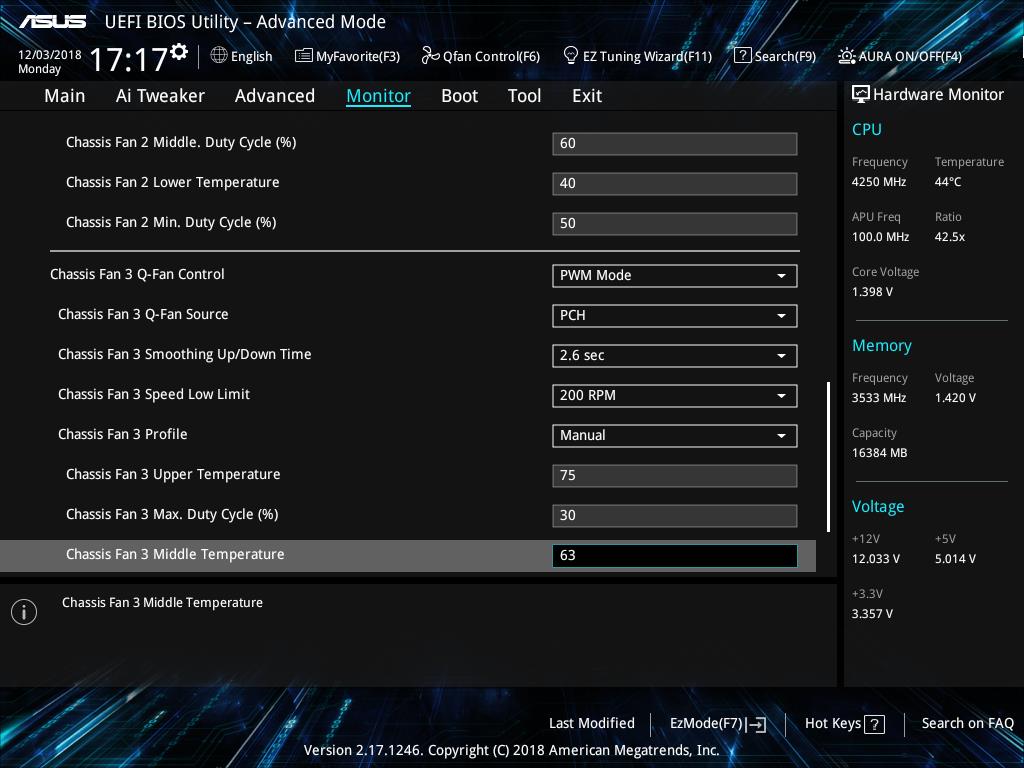Click Chassis Fan 2 Lower Temperature field
Image resolution: width=1024 pixels, height=768 pixels.
(674, 184)
